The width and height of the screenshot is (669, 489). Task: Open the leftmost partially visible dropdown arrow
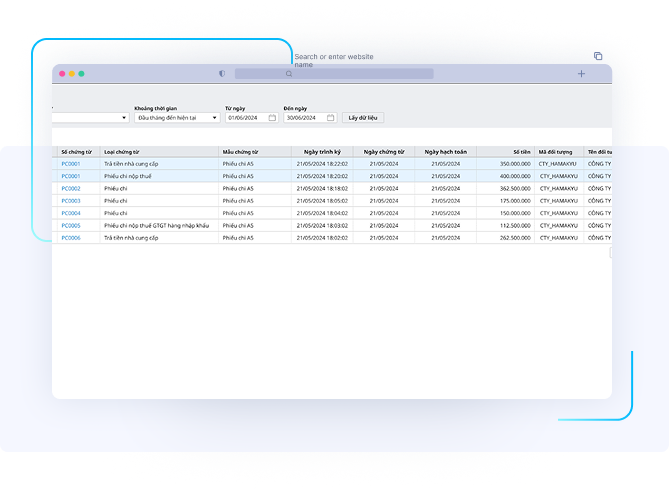tap(124, 118)
